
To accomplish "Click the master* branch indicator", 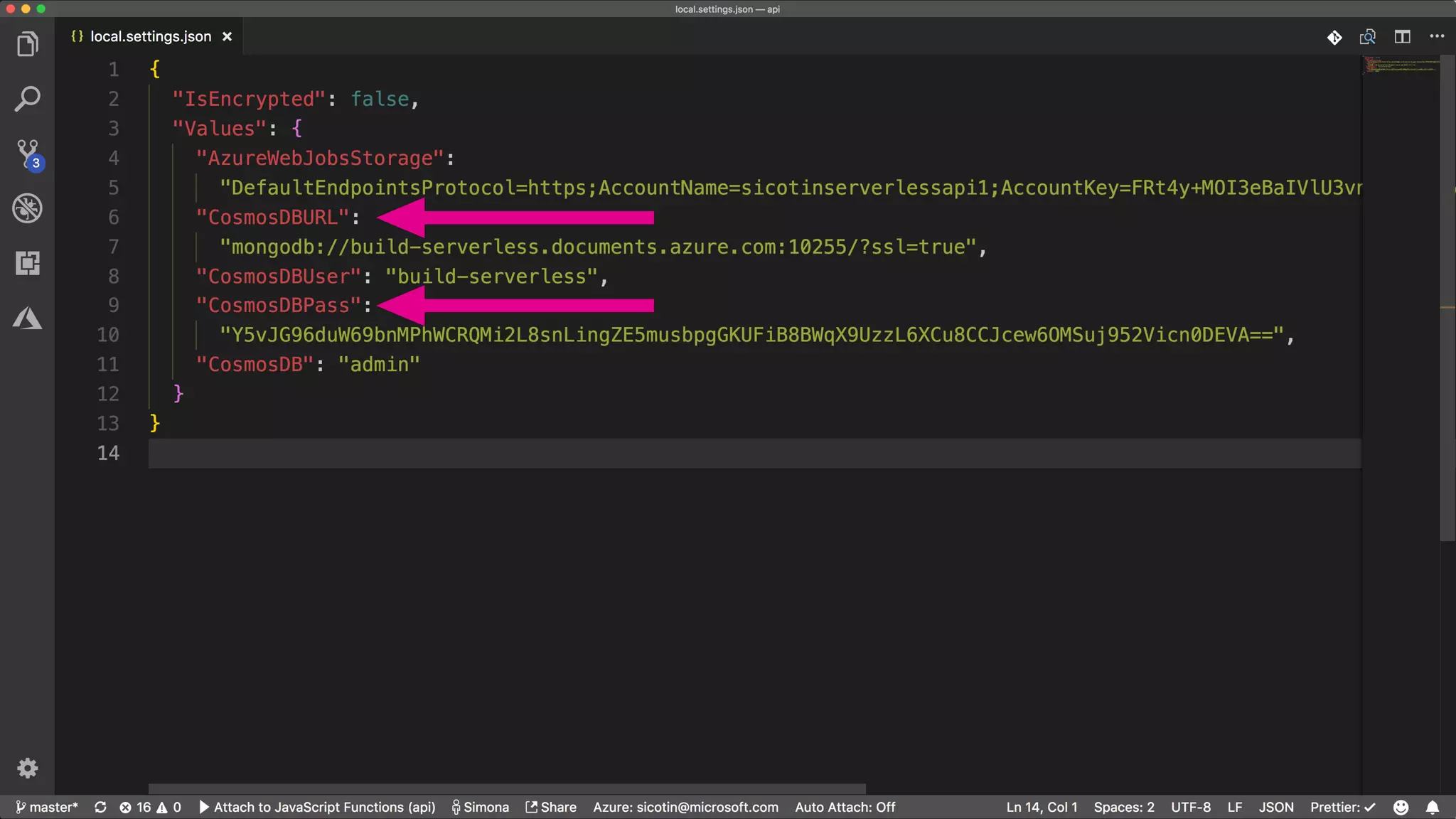I will click(x=47, y=807).
